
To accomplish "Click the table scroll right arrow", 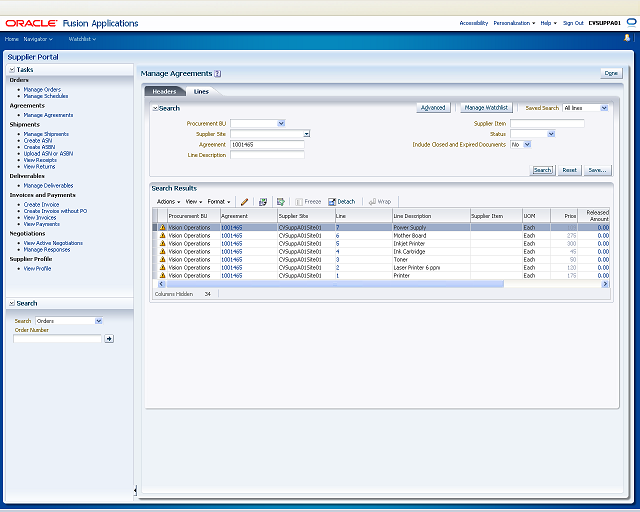I will (x=605, y=284).
